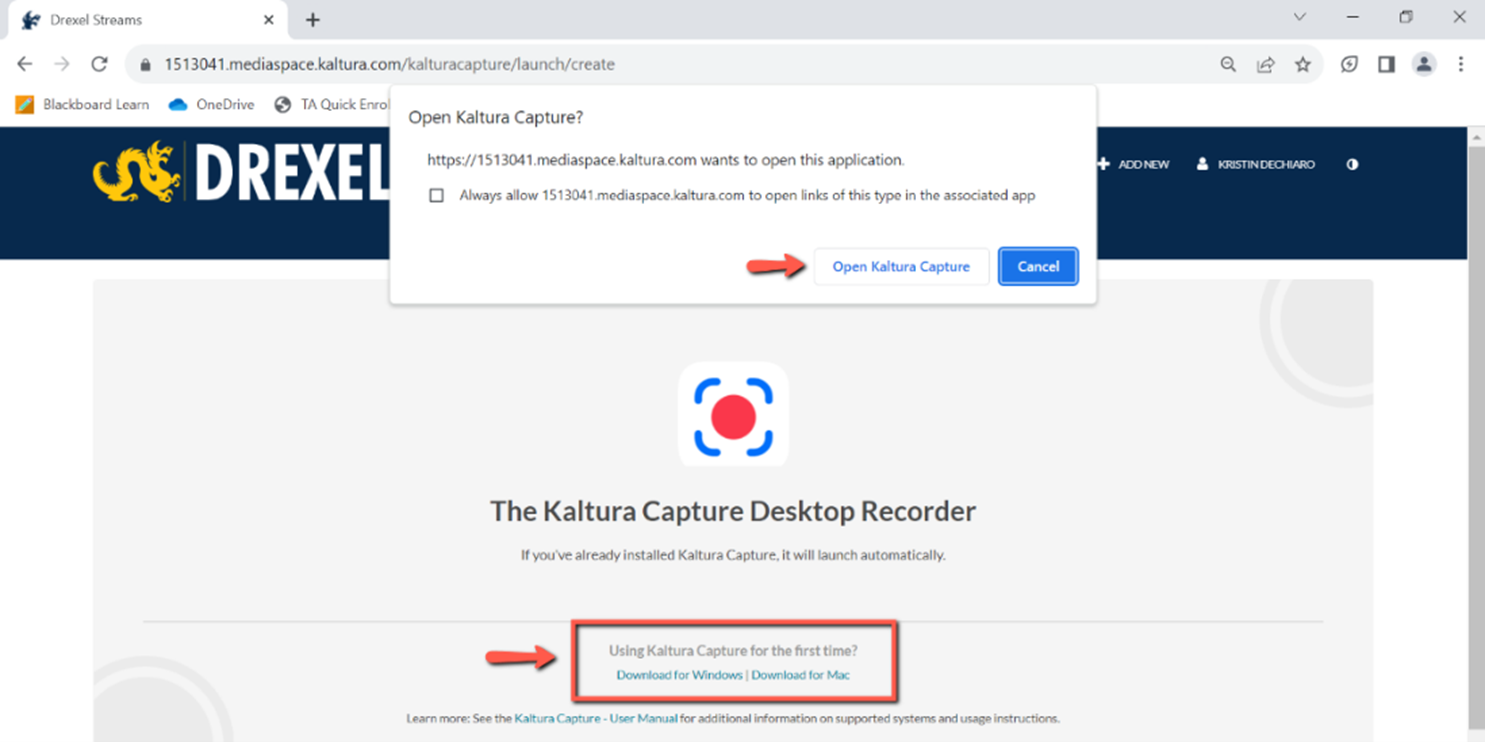
Task: Click scrollbar up arrow
Action: pyautogui.click(x=1476, y=136)
